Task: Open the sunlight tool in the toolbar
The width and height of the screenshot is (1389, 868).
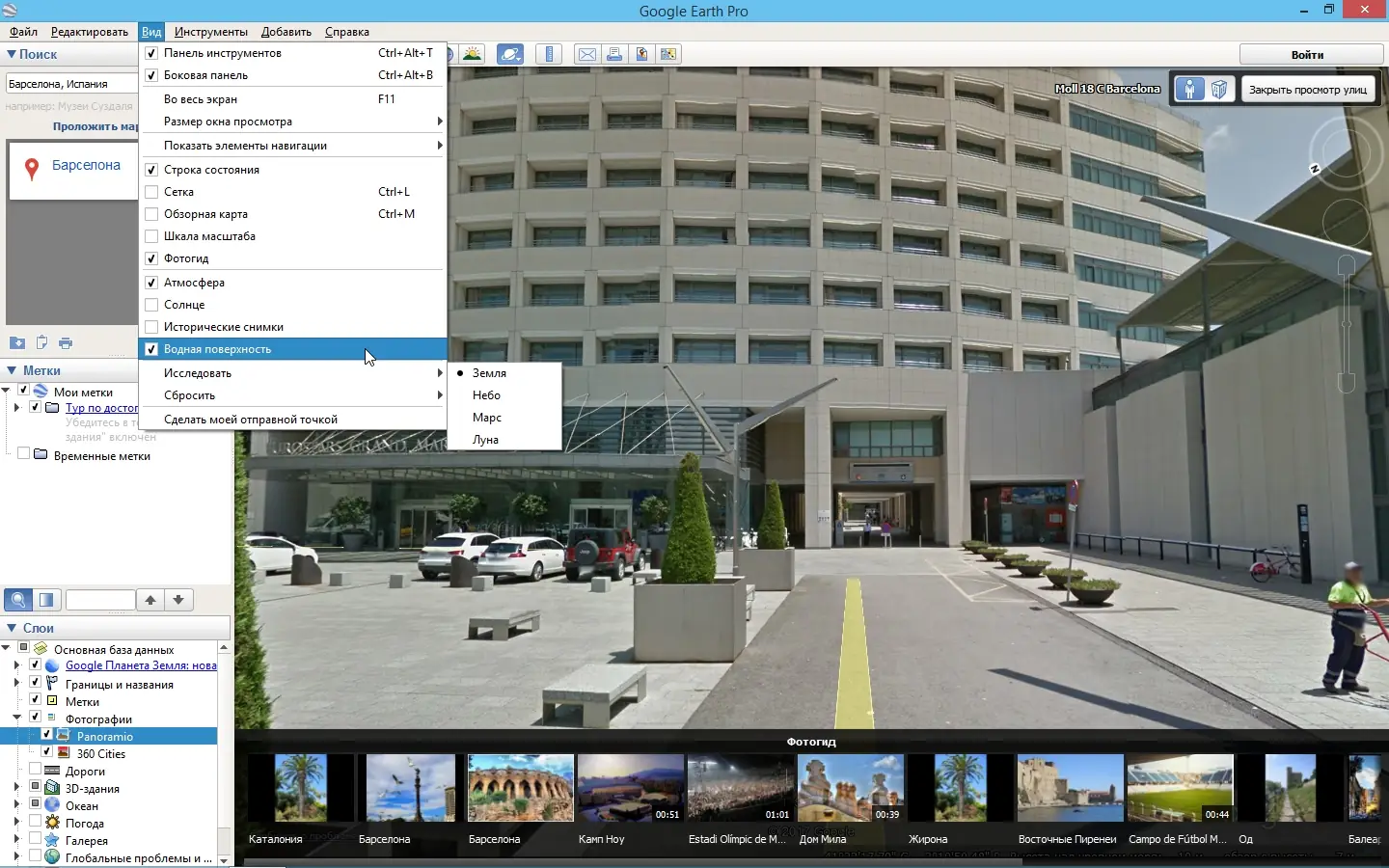Action: (x=473, y=54)
